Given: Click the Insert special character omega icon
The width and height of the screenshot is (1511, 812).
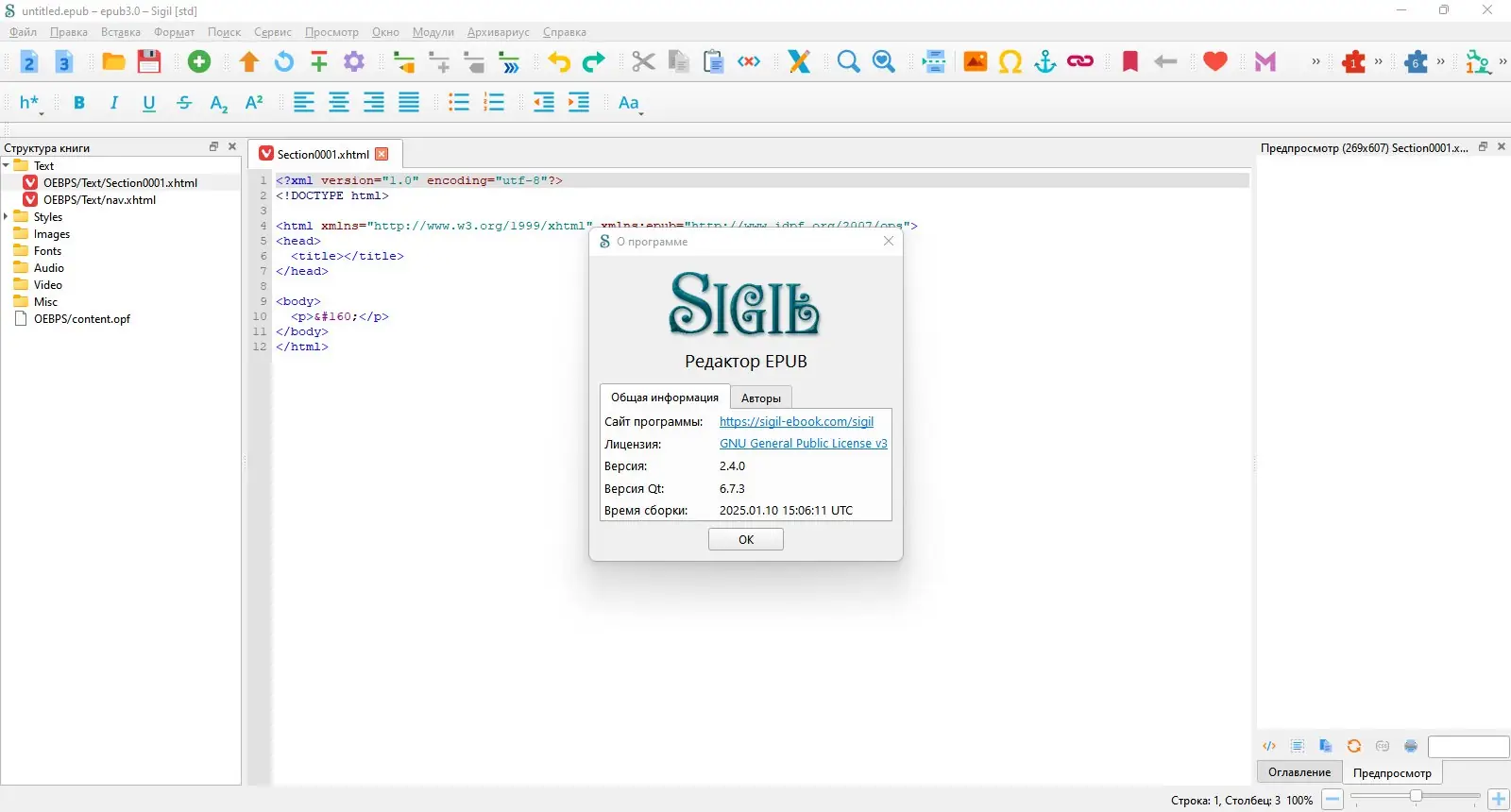Looking at the screenshot, I should [x=1010, y=62].
